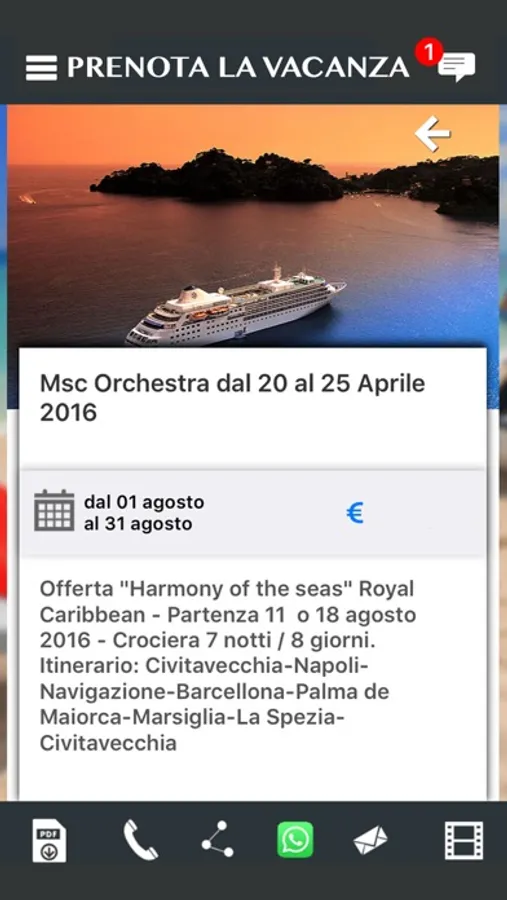Download the offer PDF file
507x900 pixels.
(49, 841)
